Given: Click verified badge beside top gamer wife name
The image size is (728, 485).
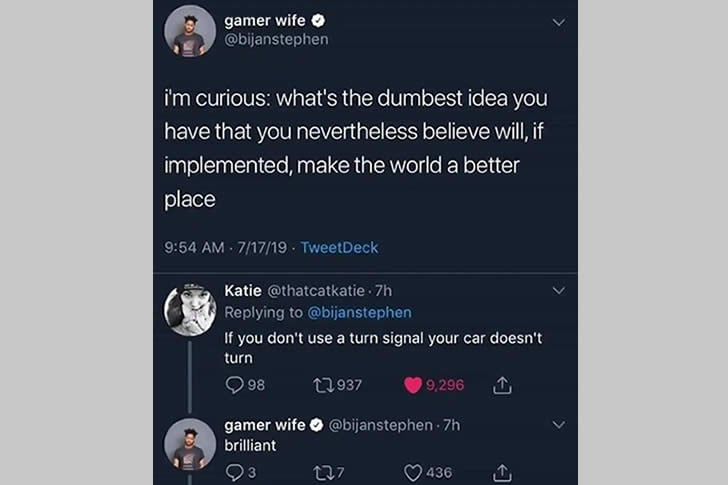Looking at the screenshot, I should 319,20.
